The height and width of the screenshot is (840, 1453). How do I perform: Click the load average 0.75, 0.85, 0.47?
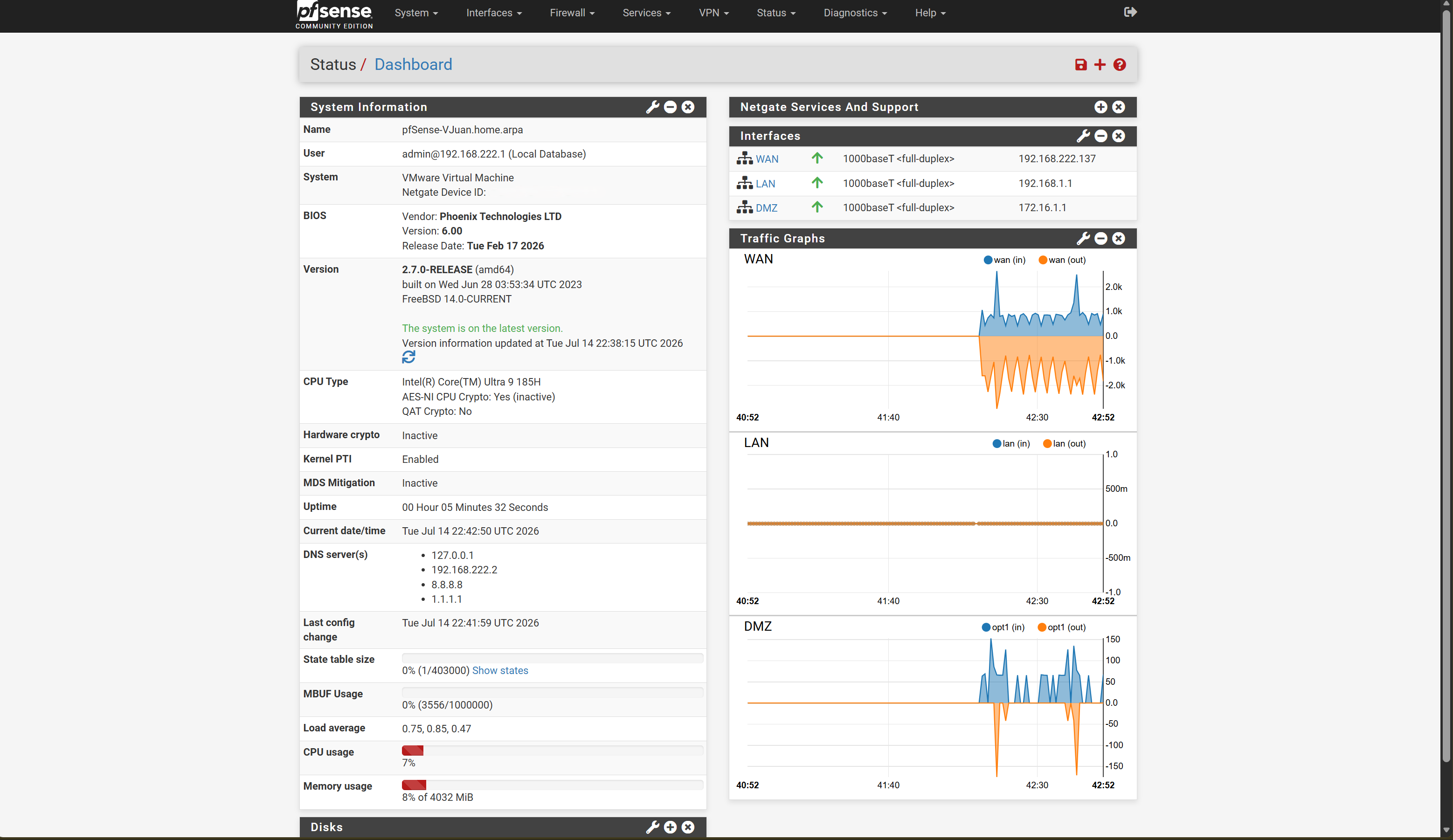click(x=436, y=729)
